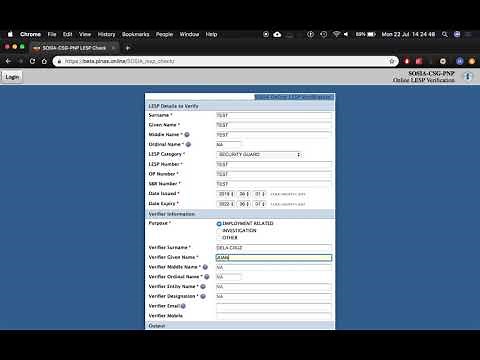Click the Given Name input field
Image resolution: width=480 pixels, height=360 pixels.
[274, 125]
